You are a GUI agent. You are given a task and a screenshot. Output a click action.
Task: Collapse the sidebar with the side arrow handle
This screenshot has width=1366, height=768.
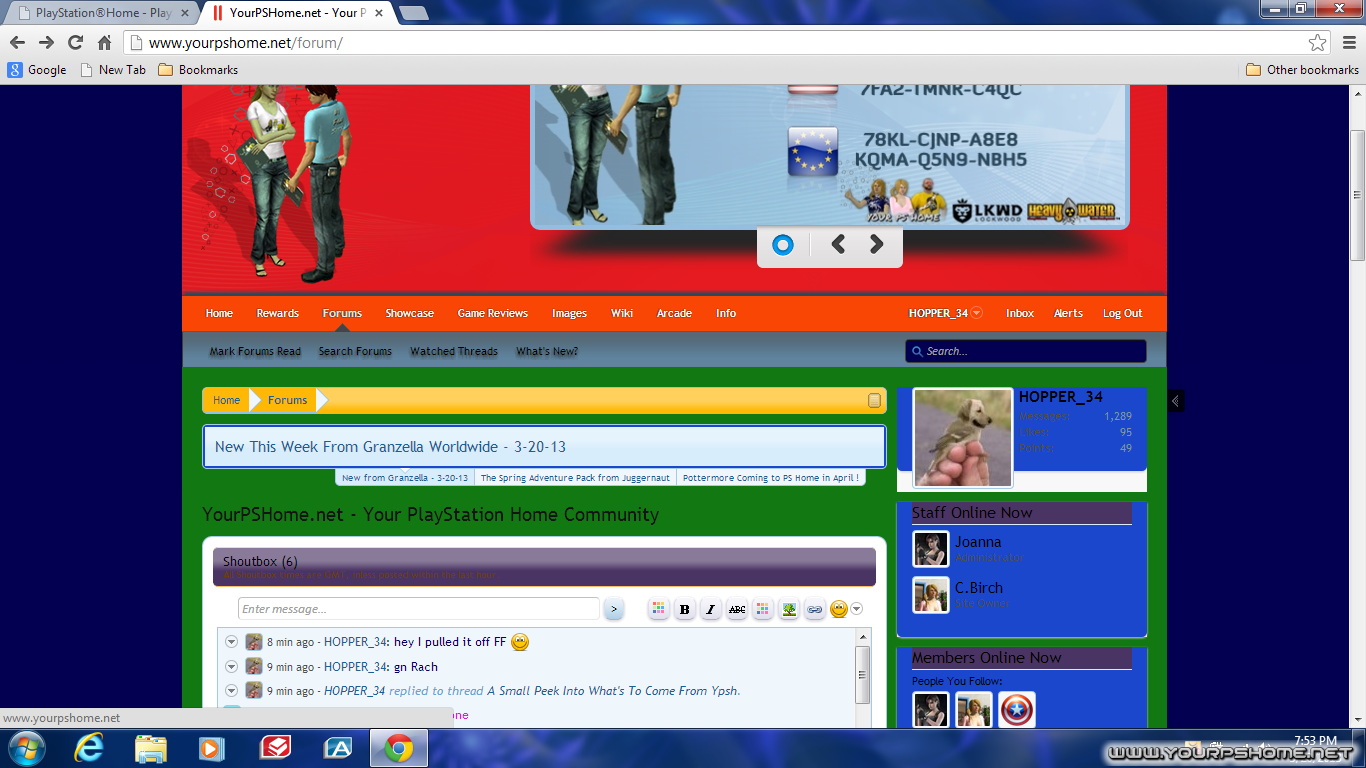(x=1176, y=401)
